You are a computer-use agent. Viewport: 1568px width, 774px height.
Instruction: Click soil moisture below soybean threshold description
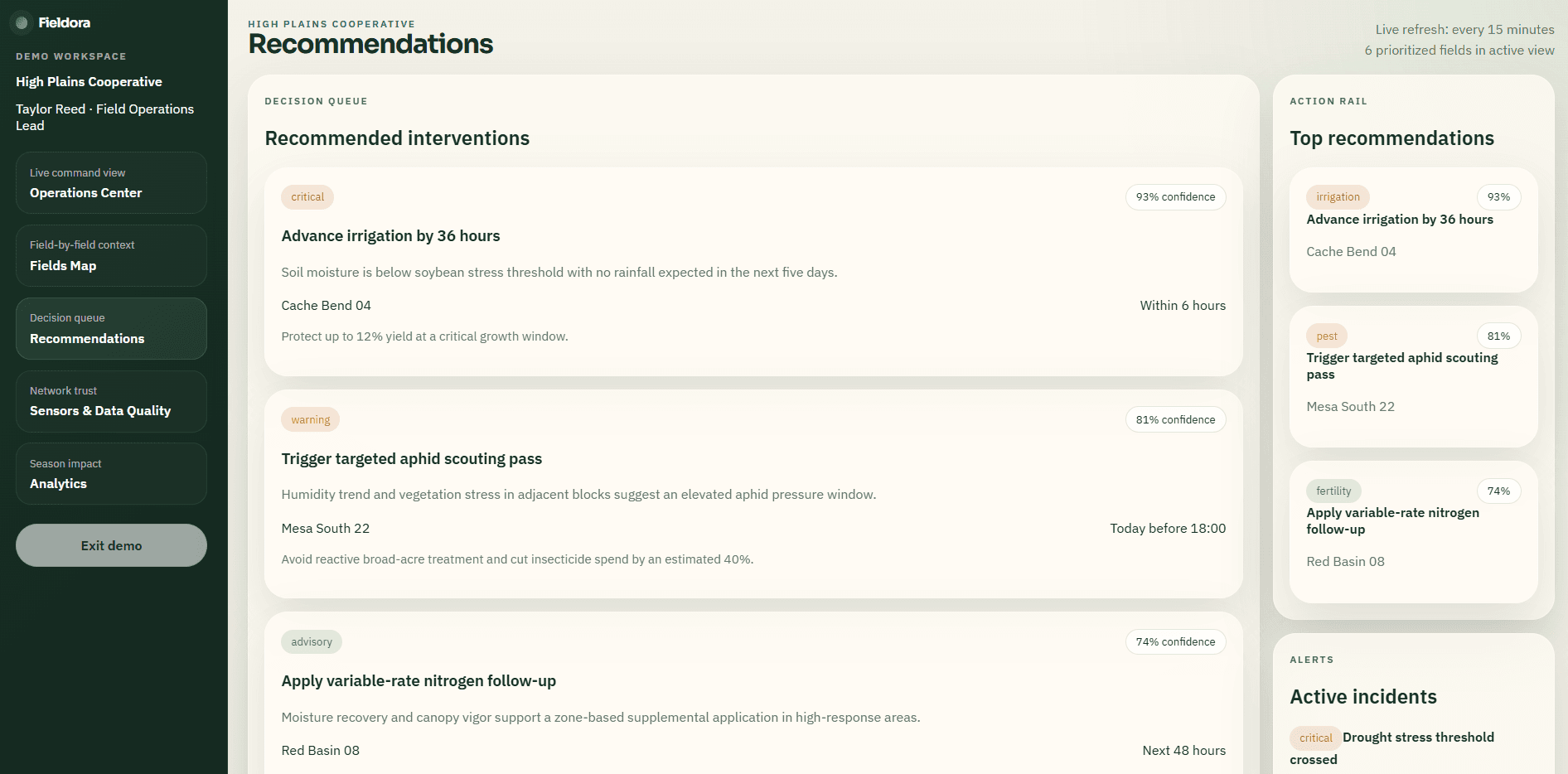[559, 272]
